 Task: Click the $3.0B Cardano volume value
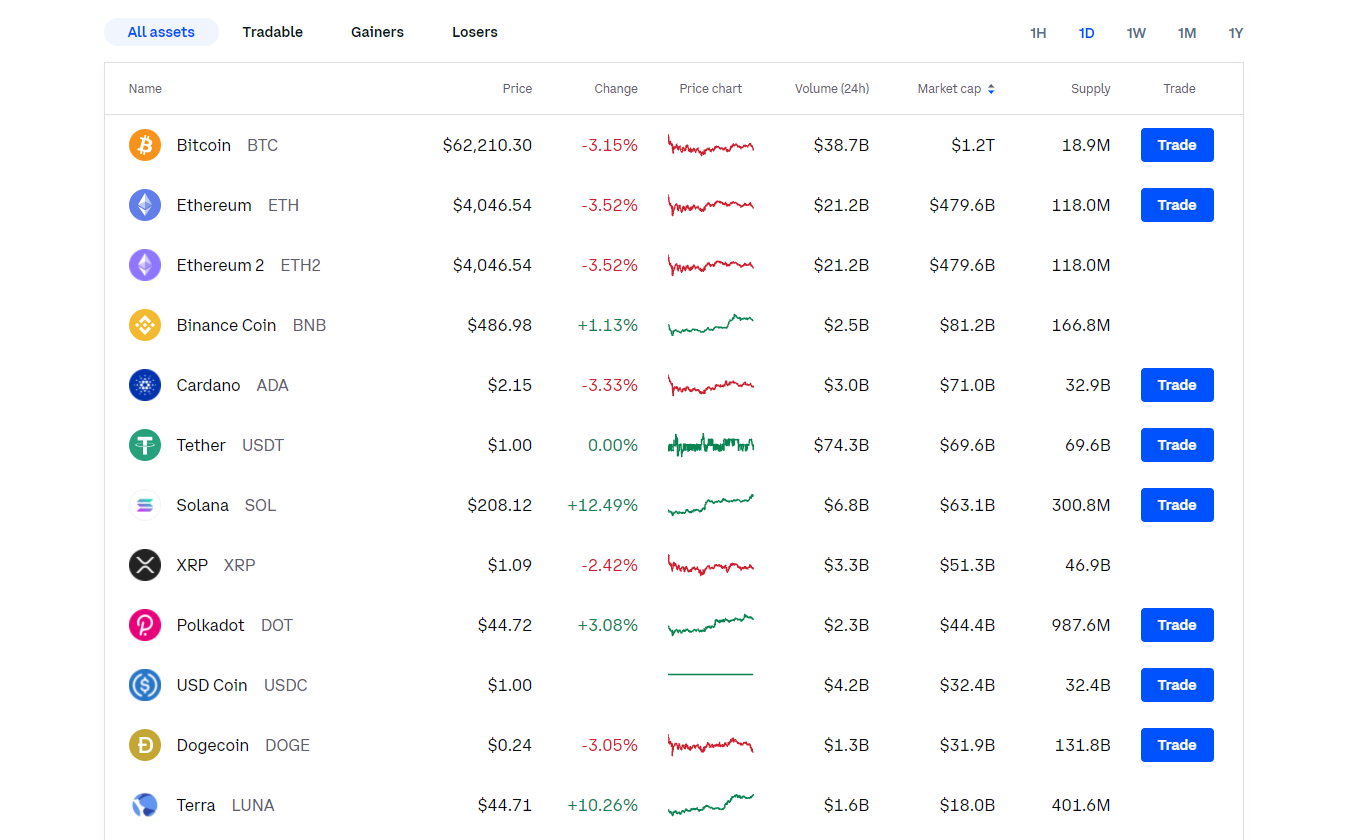[846, 385]
